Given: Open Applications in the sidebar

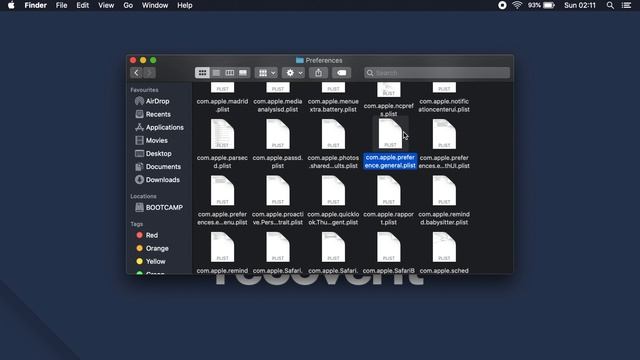Looking at the screenshot, I should (164, 127).
